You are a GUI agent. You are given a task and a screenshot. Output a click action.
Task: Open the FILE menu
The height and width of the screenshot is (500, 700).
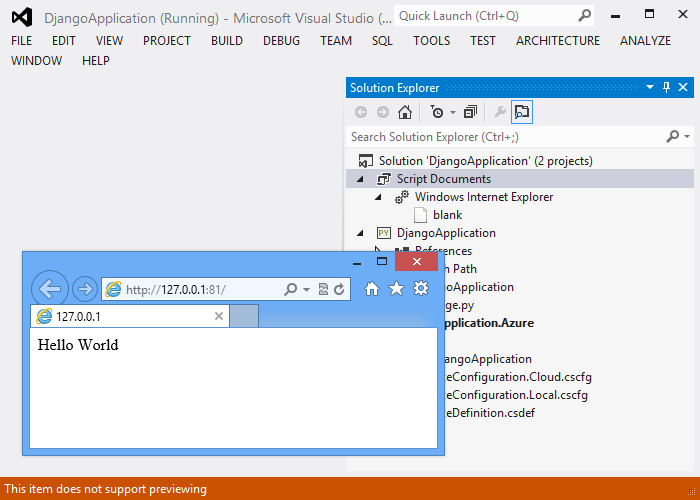point(21,41)
